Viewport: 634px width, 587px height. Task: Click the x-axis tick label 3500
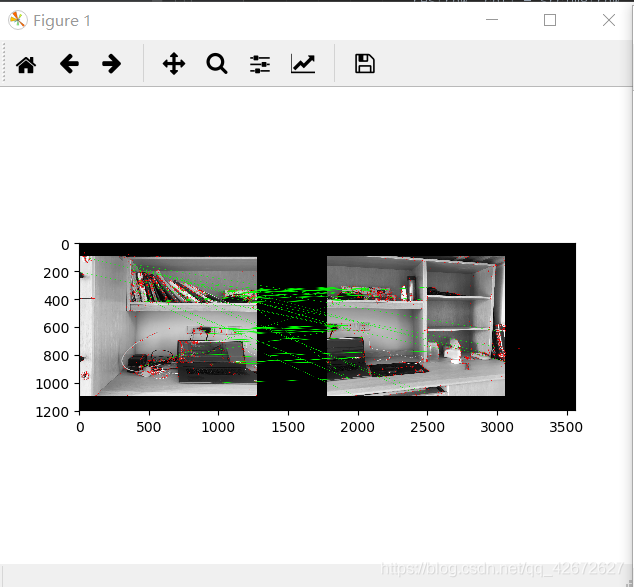[x=566, y=427]
